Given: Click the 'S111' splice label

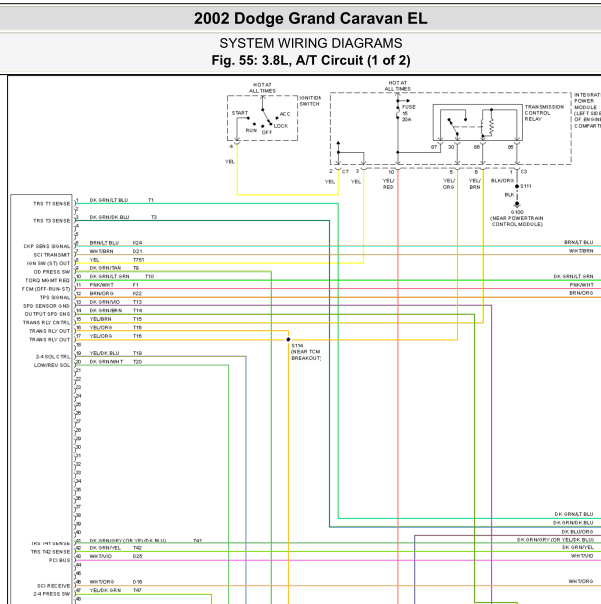Looking at the screenshot, I should [x=525, y=186].
